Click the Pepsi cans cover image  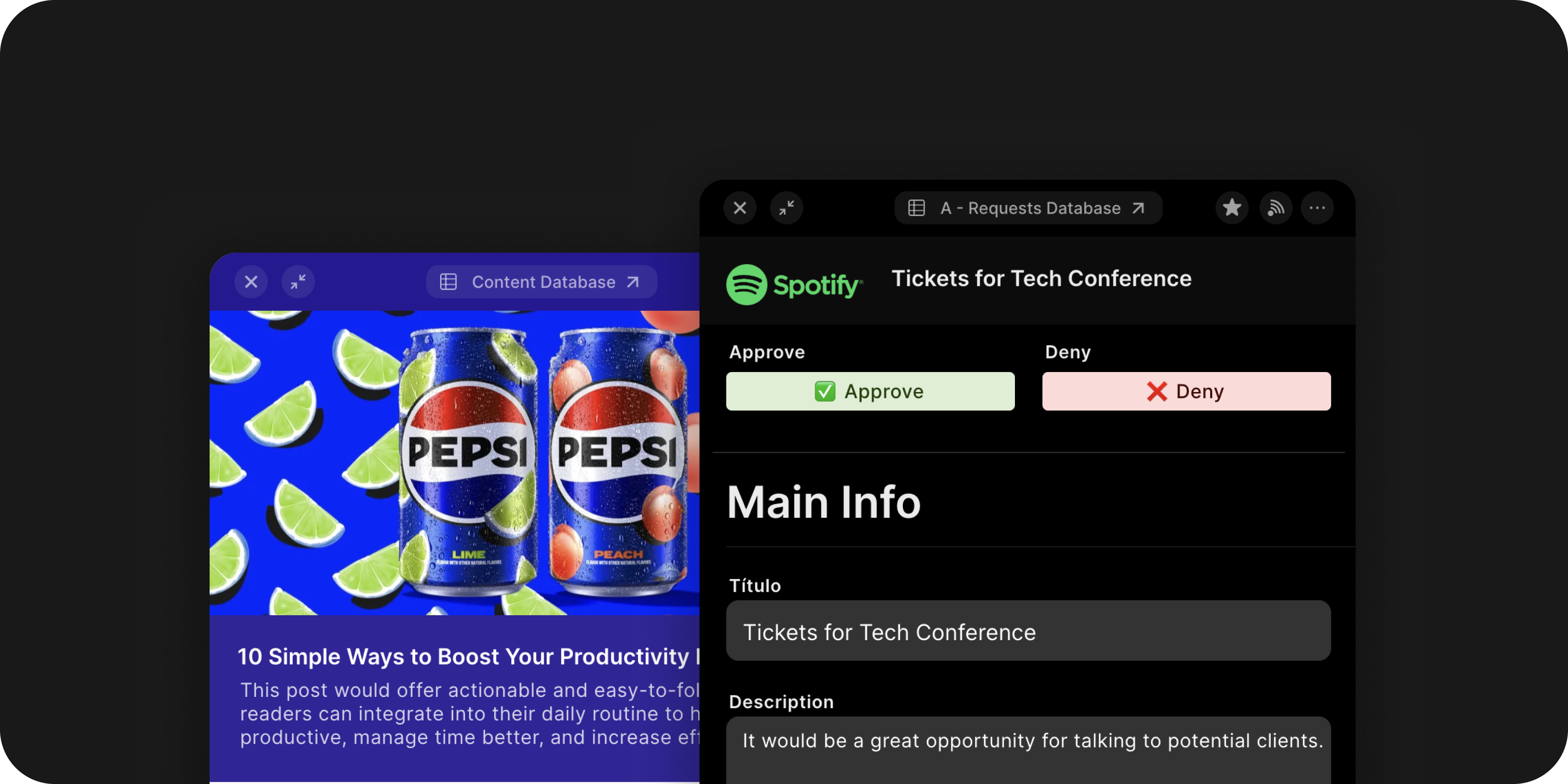pyautogui.click(x=454, y=463)
